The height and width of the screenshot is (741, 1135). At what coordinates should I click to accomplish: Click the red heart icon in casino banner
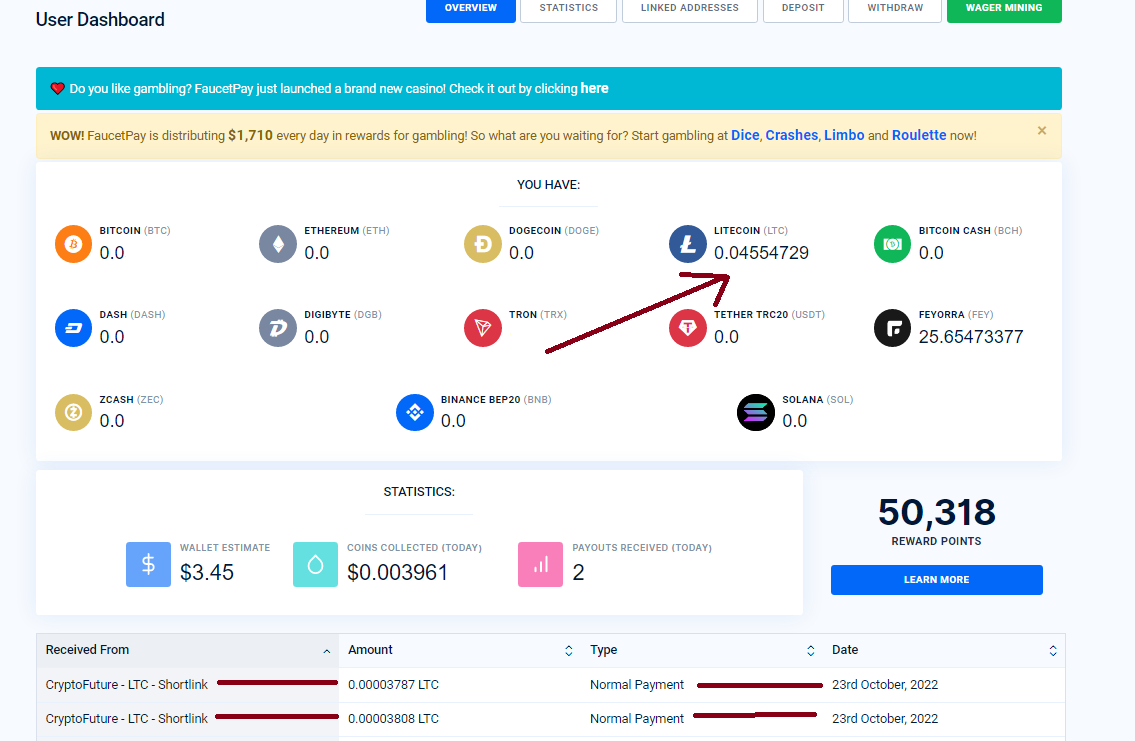(x=58, y=88)
